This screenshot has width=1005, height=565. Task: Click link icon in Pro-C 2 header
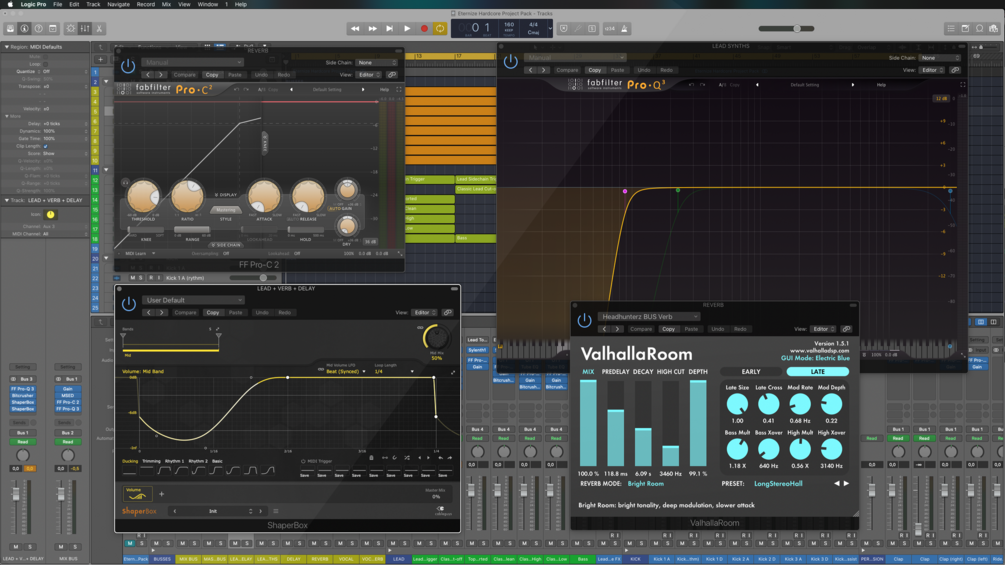(392, 75)
